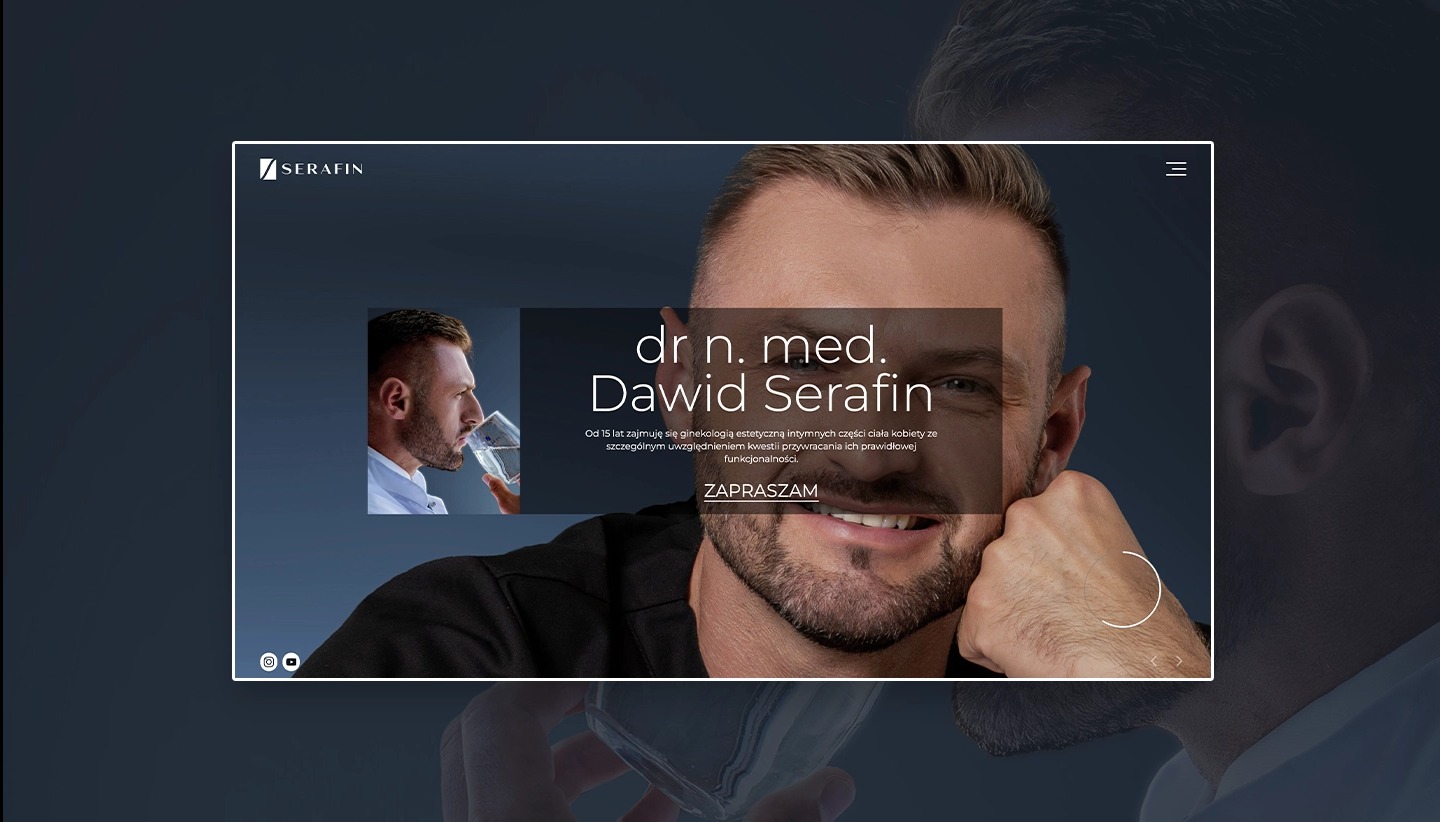The width and height of the screenshot is (1440, 822).
Task: Follow the ZAPRASZAM link
Action: [761, 491]
